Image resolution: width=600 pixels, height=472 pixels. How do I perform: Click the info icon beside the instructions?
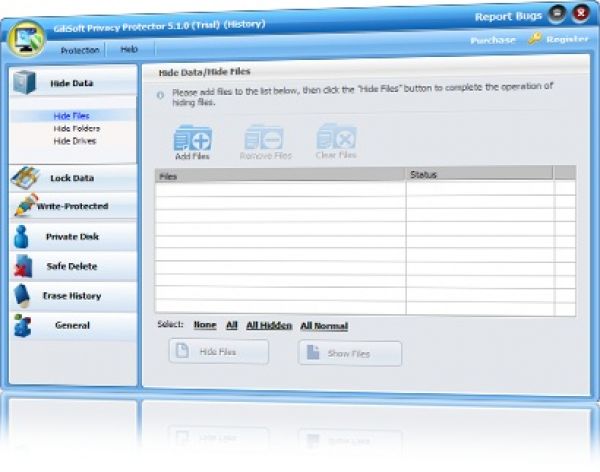click(x=160, y=95)
